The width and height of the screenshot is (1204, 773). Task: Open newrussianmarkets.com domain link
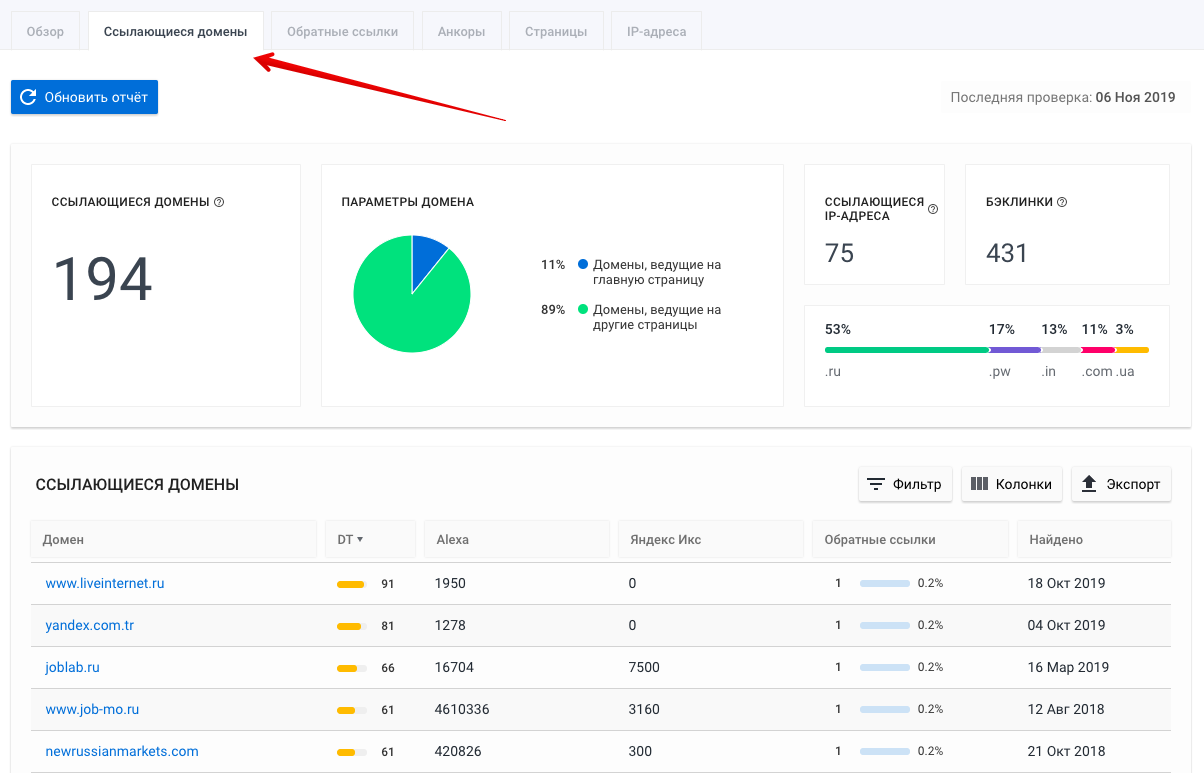pos(122,751)
